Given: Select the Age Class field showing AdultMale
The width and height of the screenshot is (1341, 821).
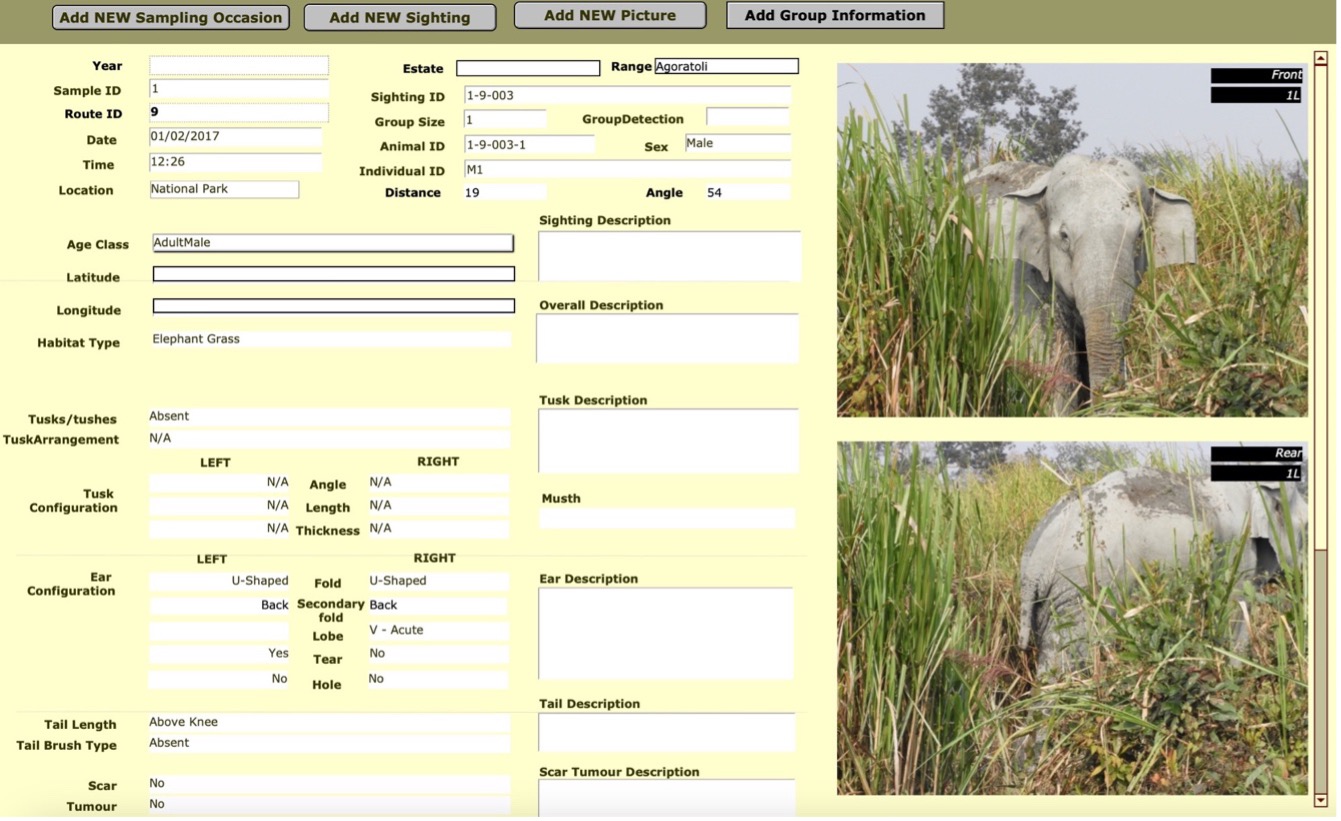Looking at the screenshot, I should [333, 242].
